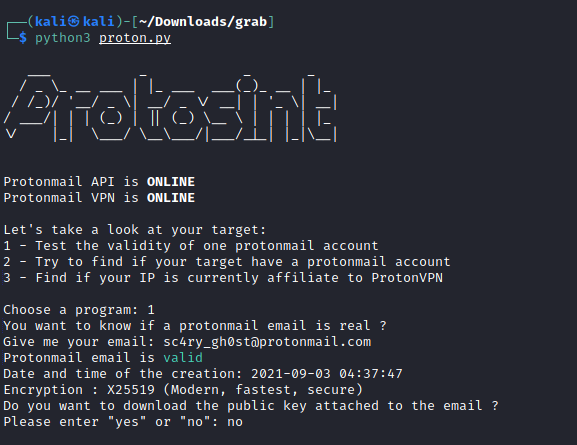The height and width of the screenshot is (445, 577).
Task: Click the green valid status word
Action: 183,358
